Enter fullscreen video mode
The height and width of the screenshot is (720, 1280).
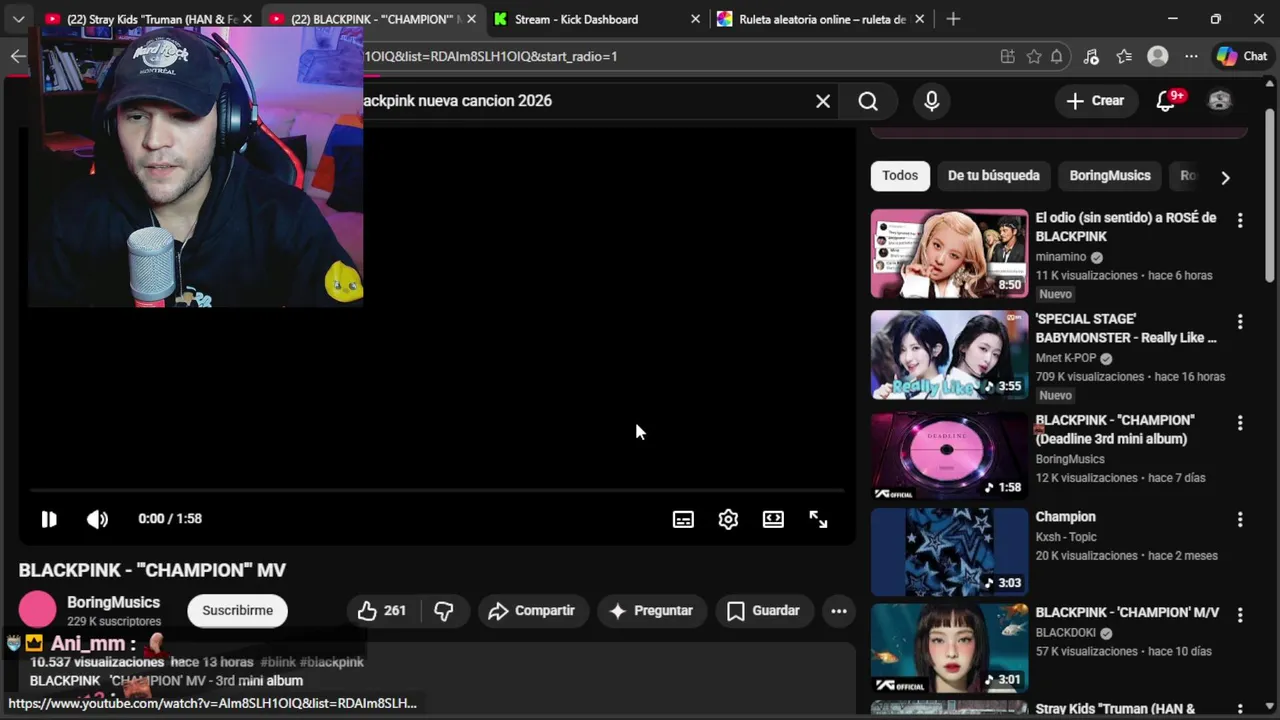[x=818, y=519]
